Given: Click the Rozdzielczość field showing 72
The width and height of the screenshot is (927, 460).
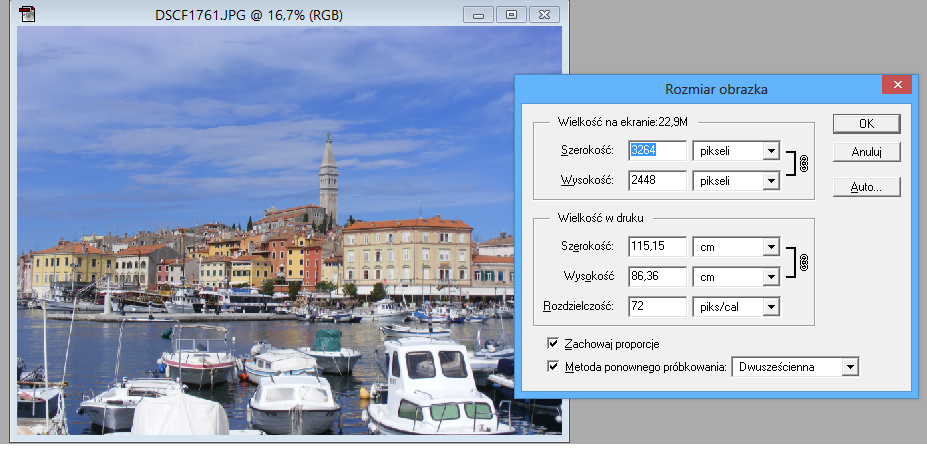Looking at the screenshot, I should point(657,307).
